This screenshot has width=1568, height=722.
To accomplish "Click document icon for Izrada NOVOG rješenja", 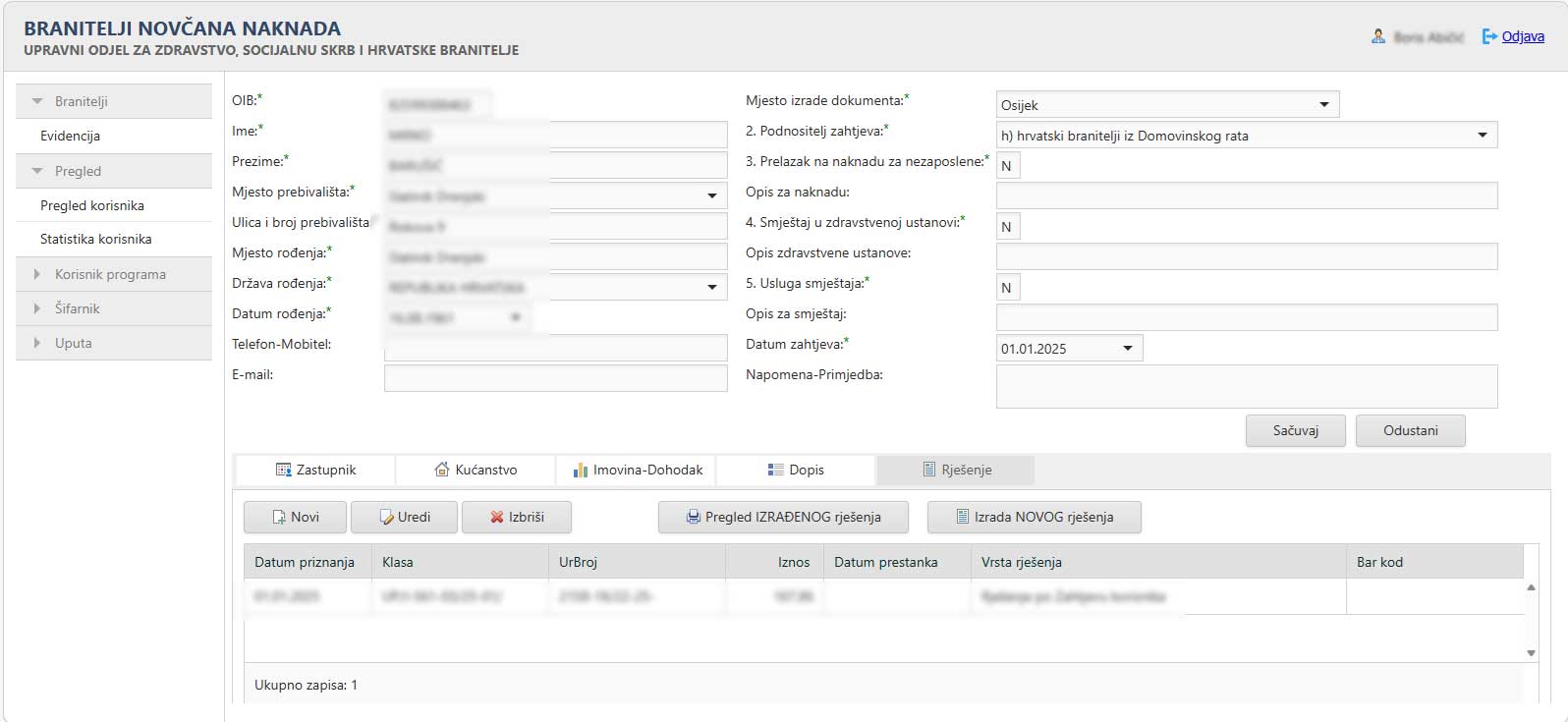I will click(x=963, y=518).
